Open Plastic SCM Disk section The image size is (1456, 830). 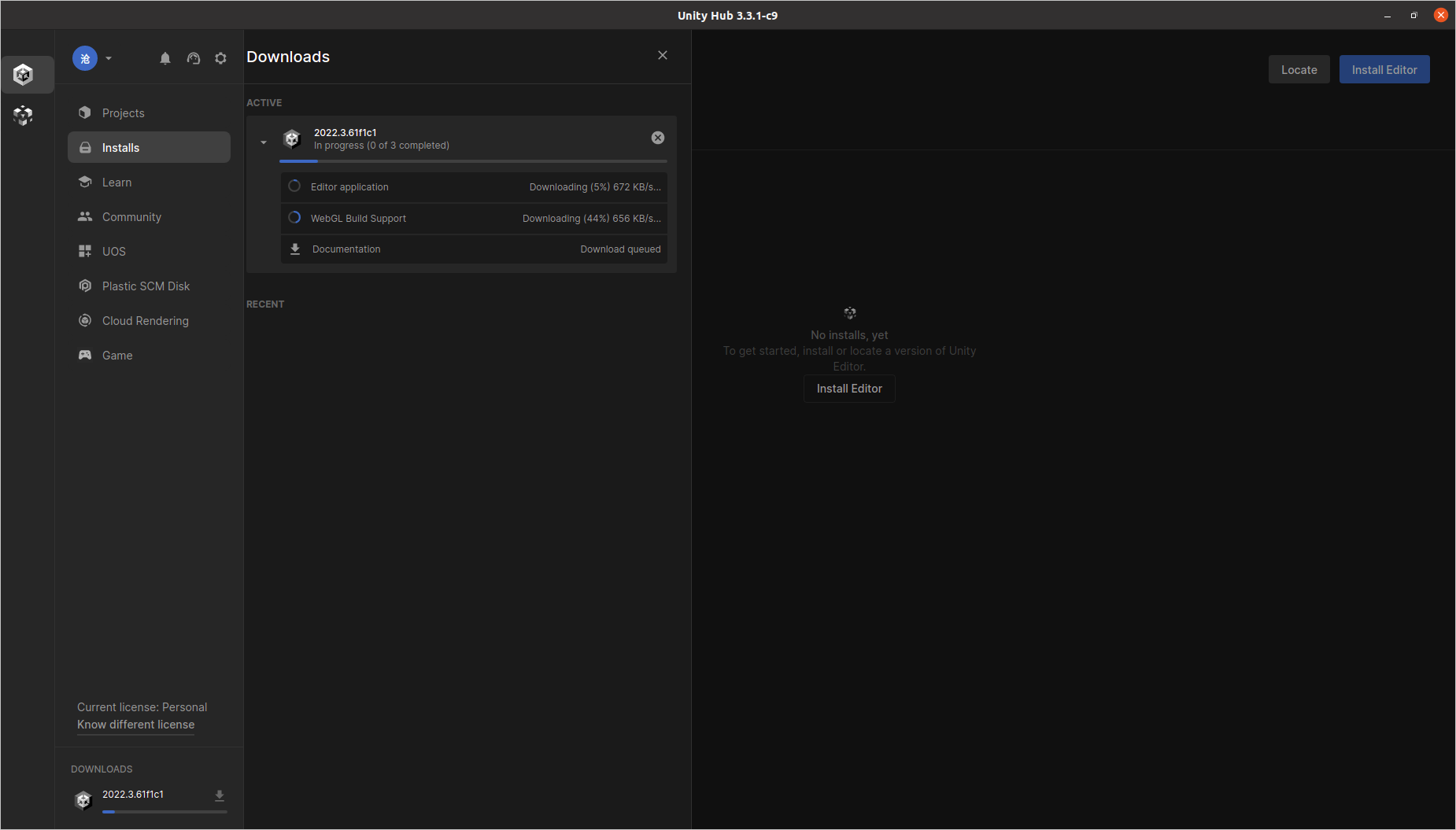tap(149, 286)
